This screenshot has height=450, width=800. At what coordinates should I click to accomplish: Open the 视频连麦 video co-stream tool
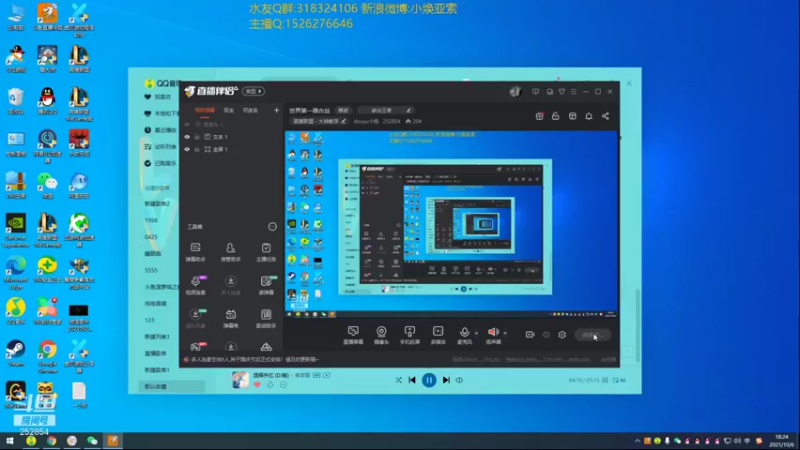point(195,285)
